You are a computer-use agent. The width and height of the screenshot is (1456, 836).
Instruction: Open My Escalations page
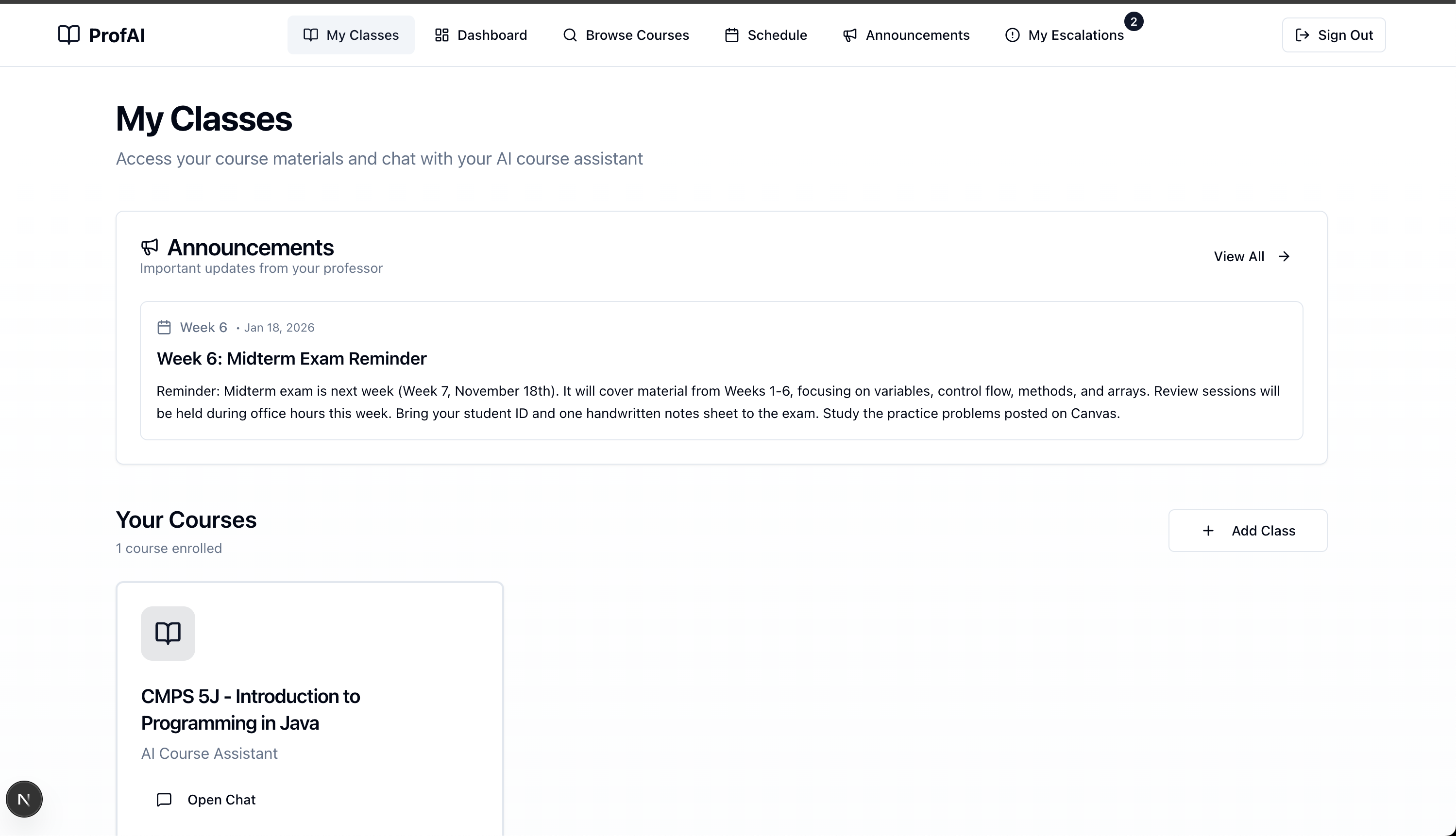point(1064,35)
